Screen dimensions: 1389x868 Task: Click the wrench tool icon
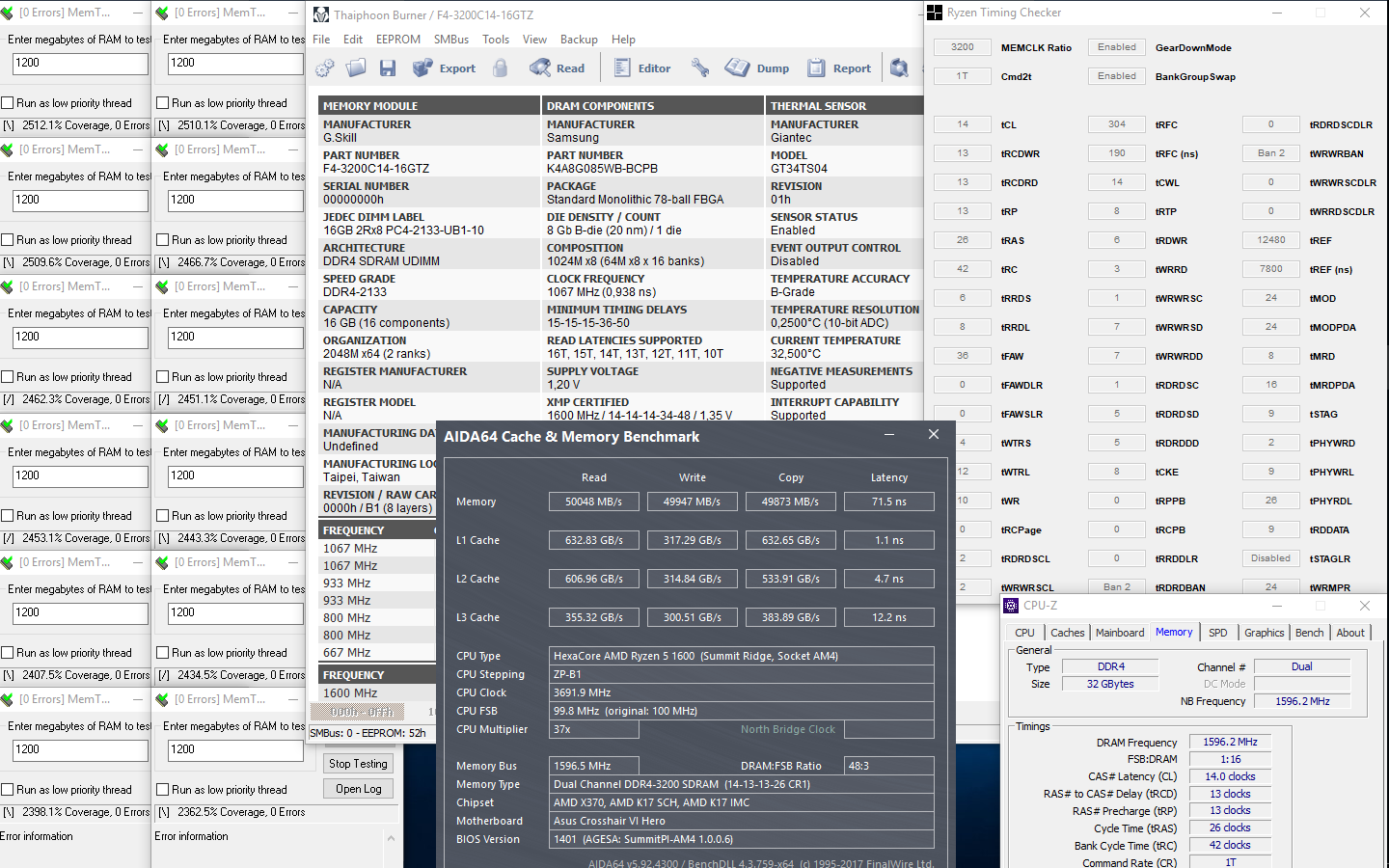click(700, 68)
